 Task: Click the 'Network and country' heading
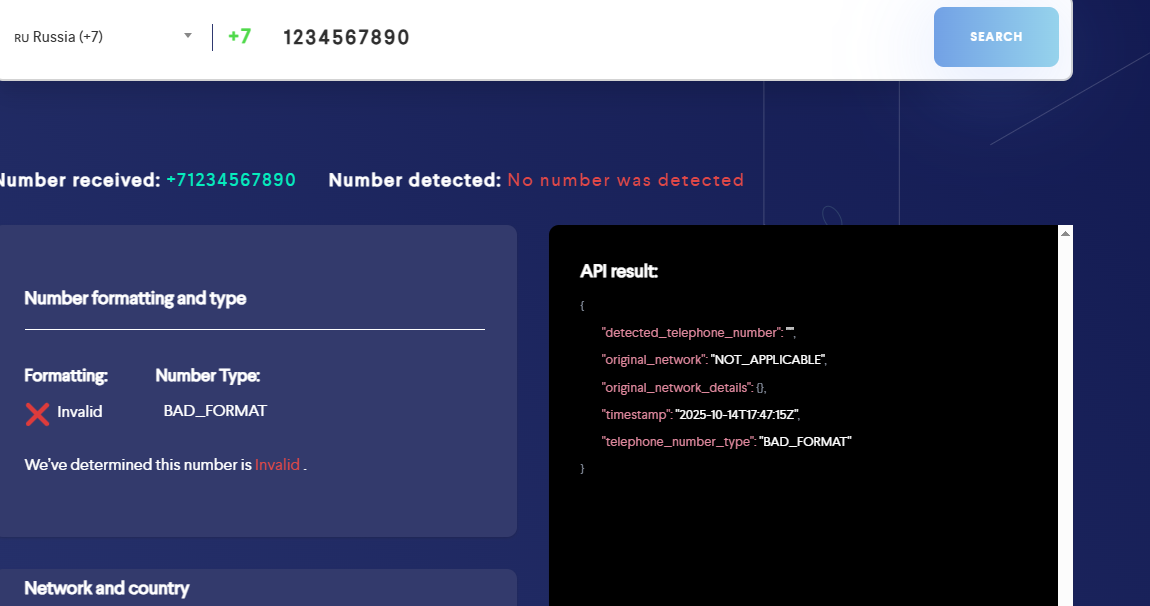106,588
